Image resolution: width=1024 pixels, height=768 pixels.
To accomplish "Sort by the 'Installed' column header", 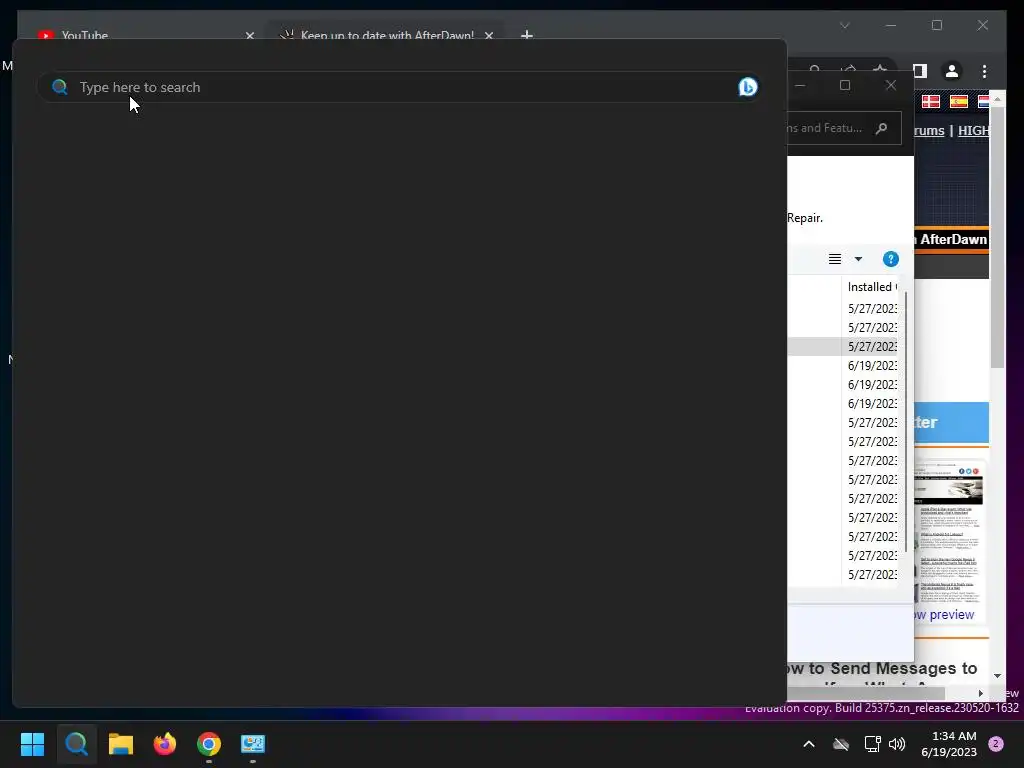I will coord(871,287).
